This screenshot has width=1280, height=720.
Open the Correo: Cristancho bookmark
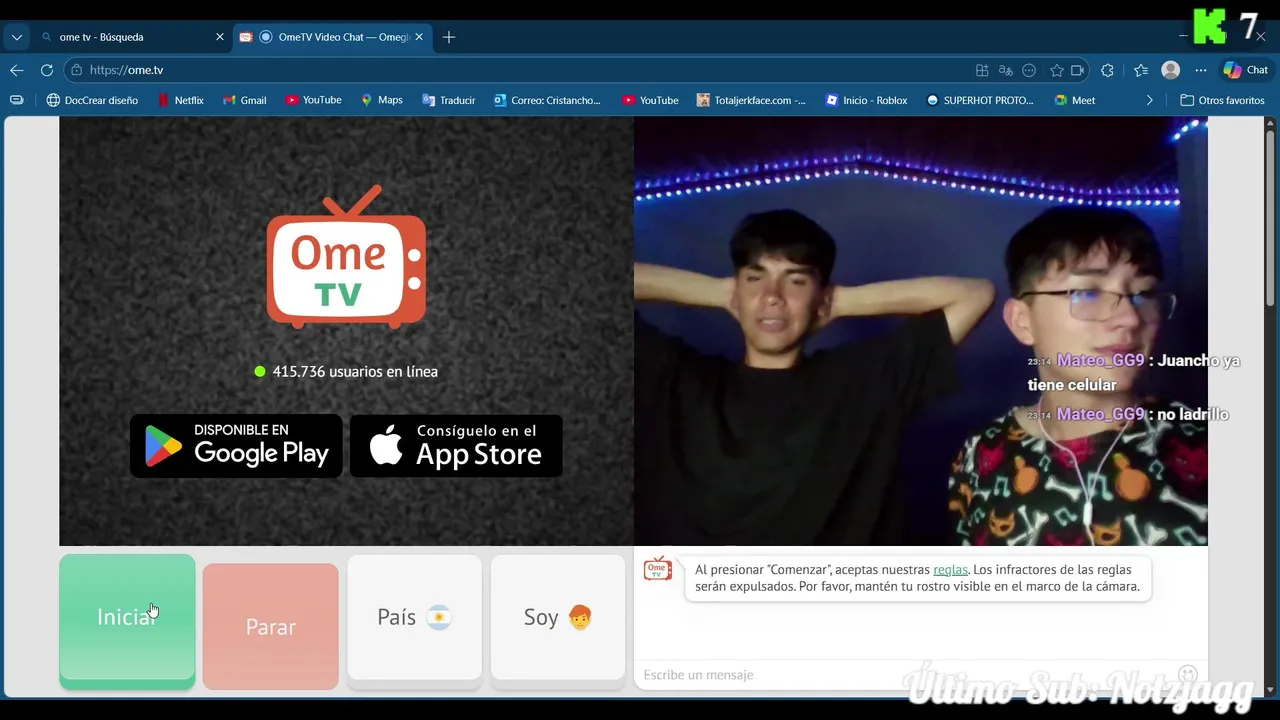(x=547, y=100)
